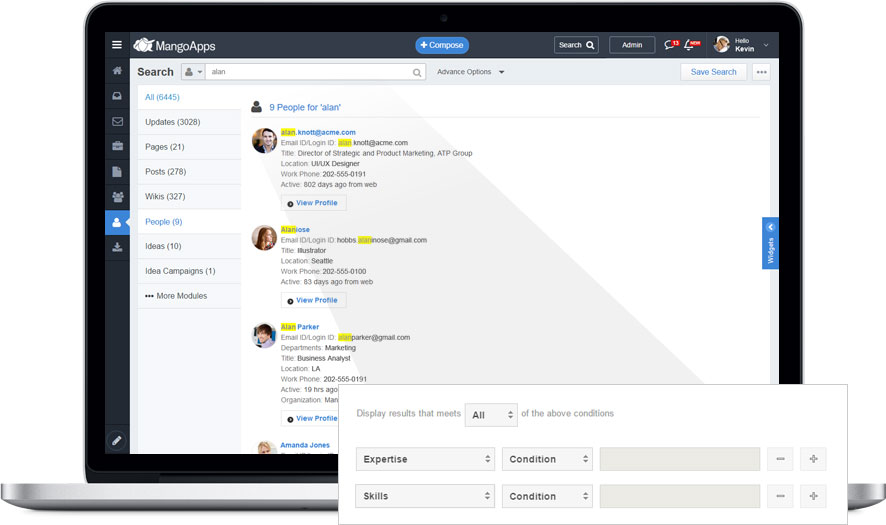View Profile for Alan Parker

click(312, 418)
